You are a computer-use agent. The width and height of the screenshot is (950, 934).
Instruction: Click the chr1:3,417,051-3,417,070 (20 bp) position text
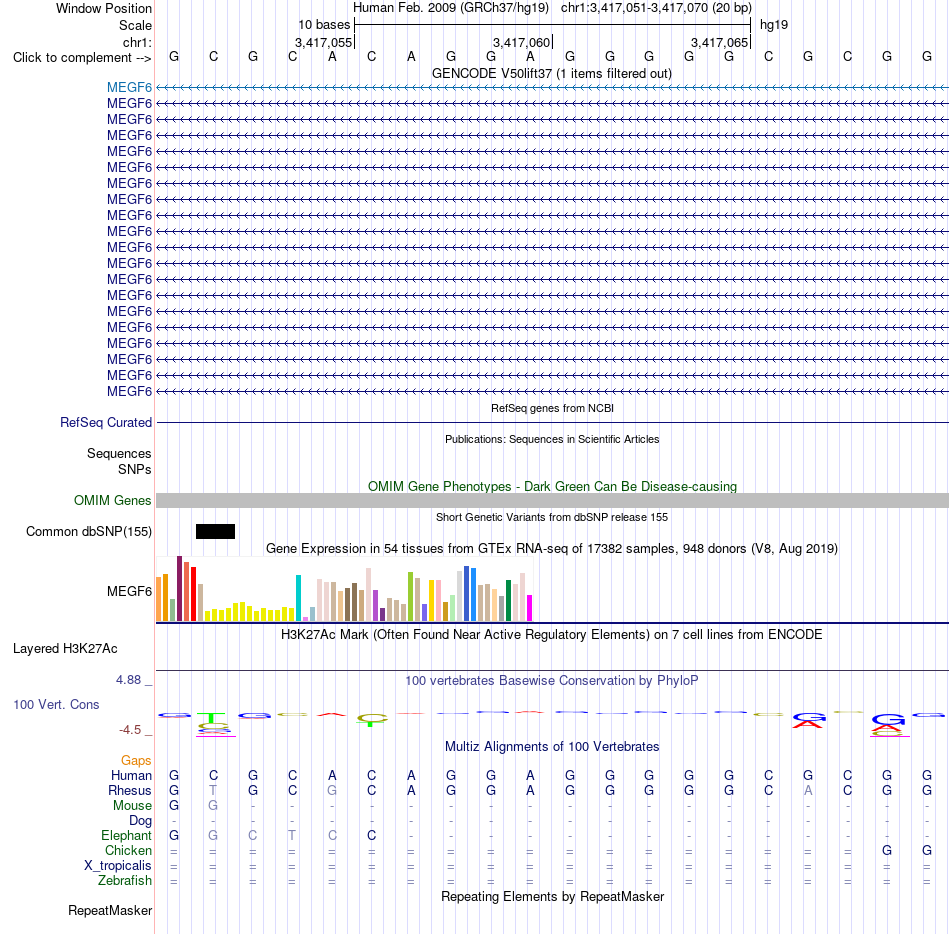(656, 8)
